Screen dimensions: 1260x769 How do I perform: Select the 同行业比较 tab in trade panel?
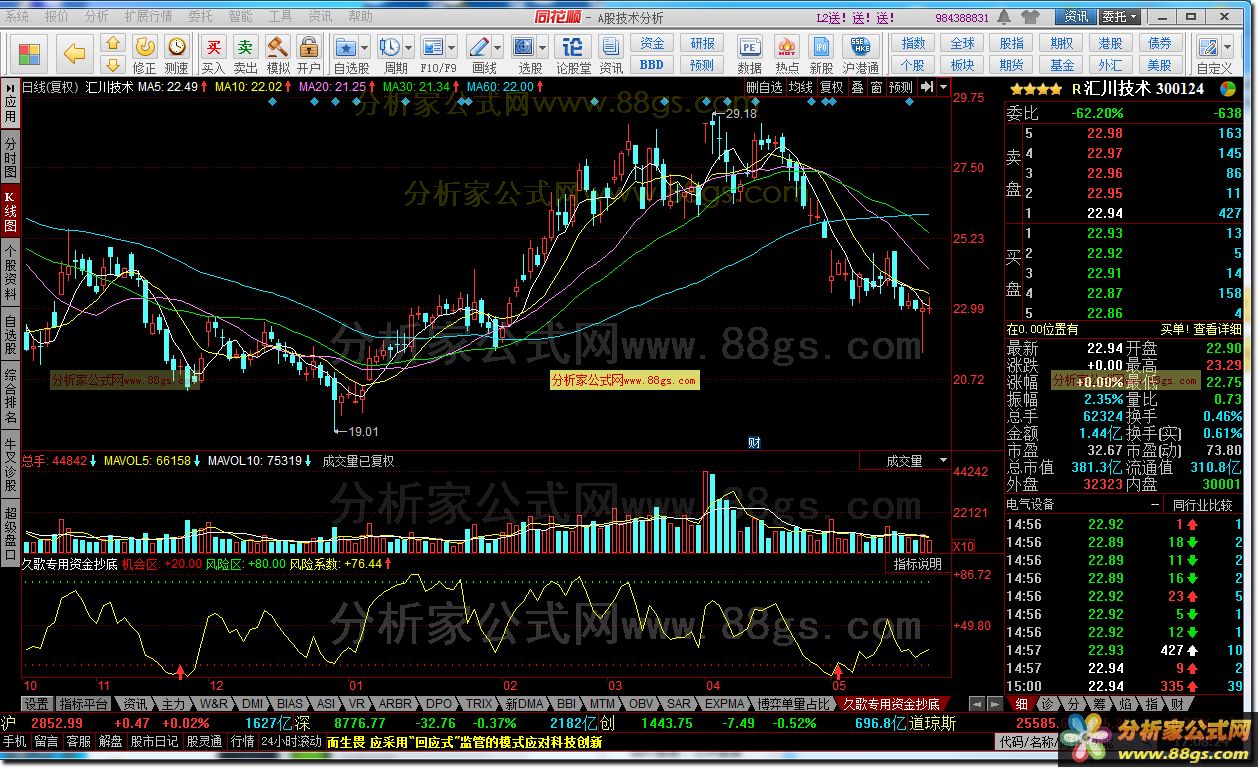[x=1203, y=505]
